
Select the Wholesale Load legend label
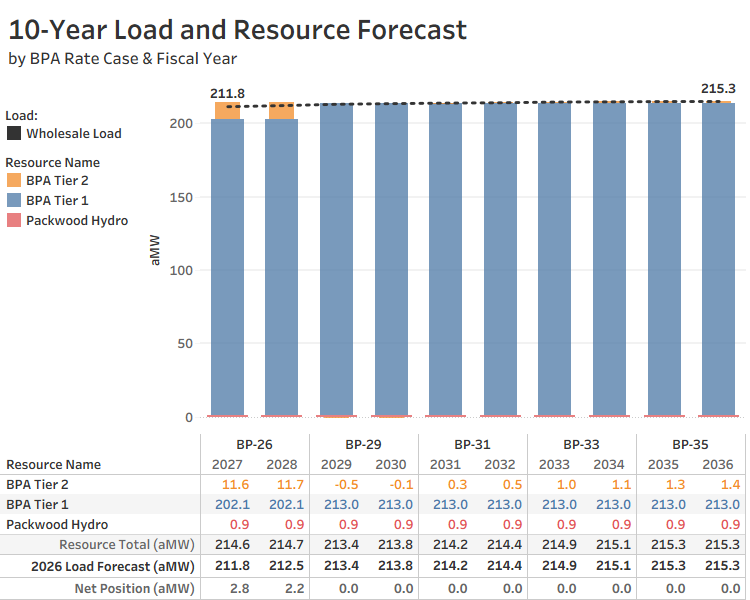pos(74,133)
